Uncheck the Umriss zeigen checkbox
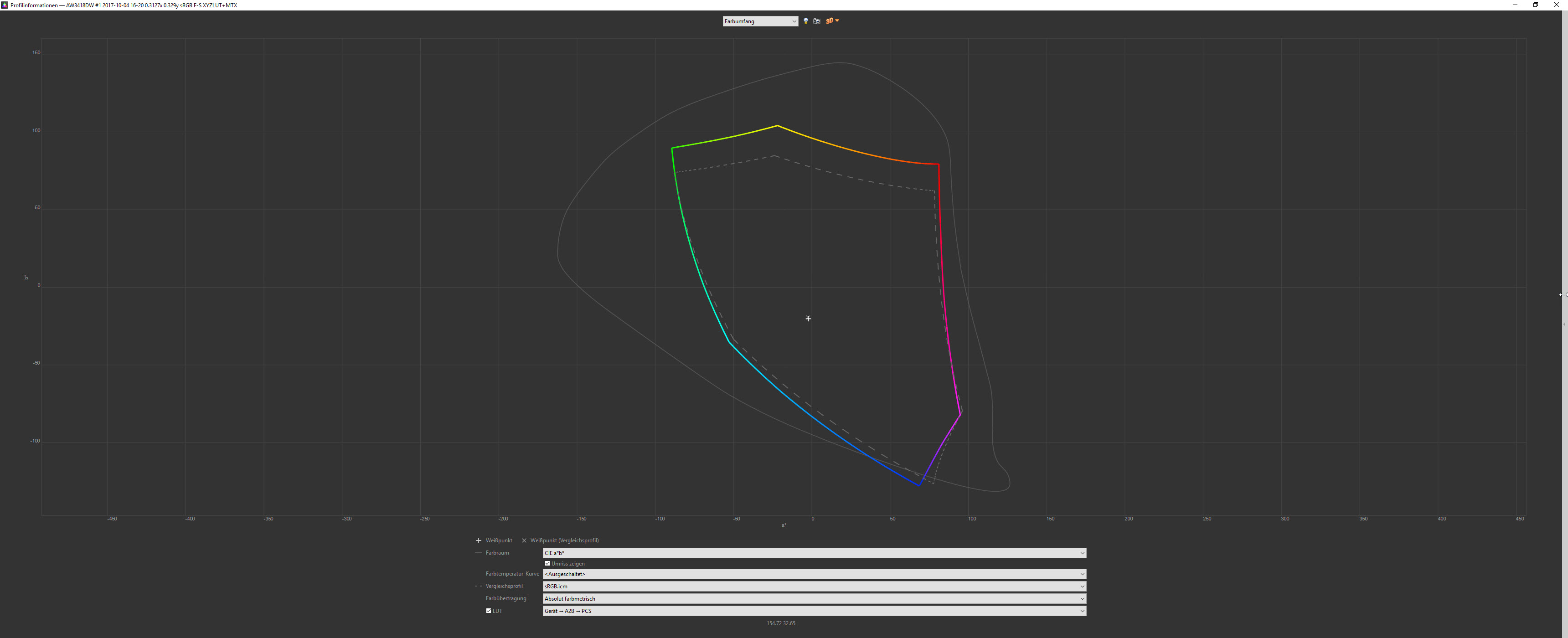Screen dimensions: 1568x638 click(x=547, y=564)
